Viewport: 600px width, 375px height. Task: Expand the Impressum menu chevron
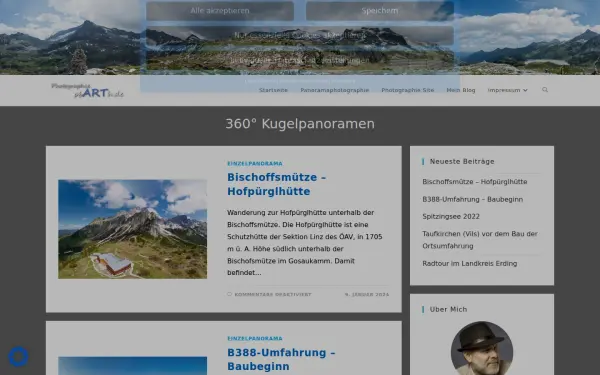525,90
